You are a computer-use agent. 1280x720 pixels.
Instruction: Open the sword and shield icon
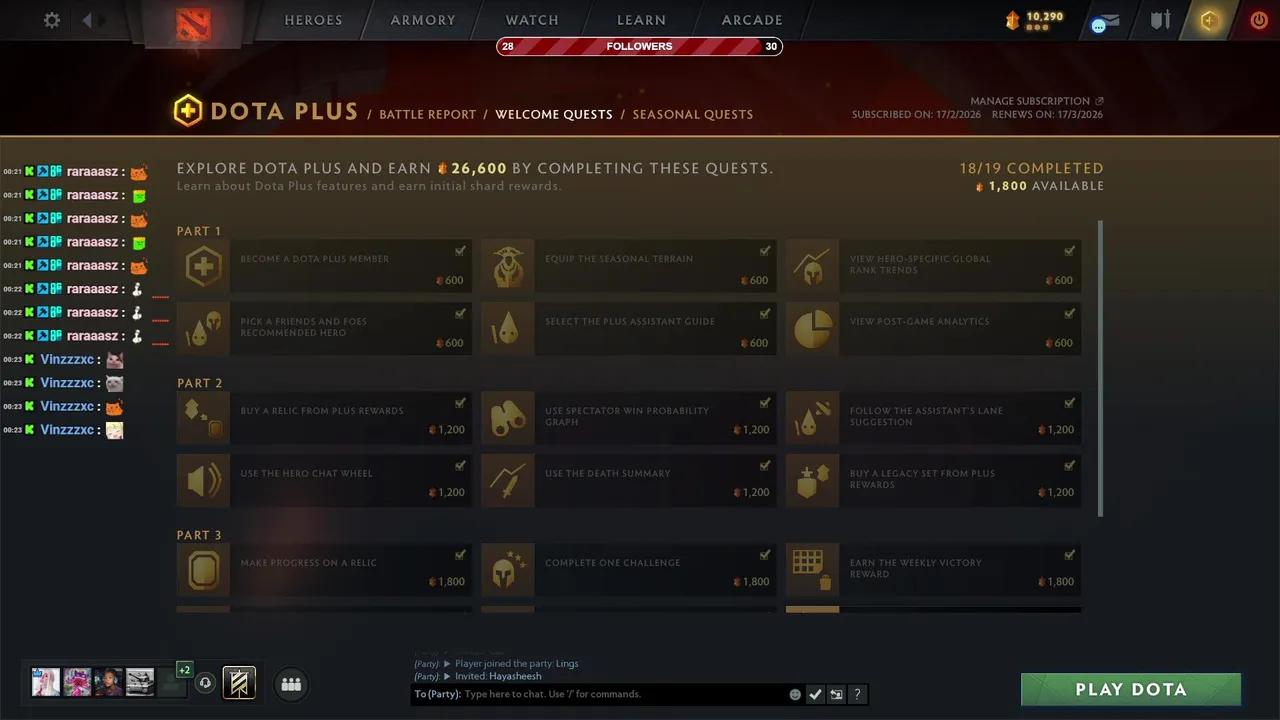tap(1159, 20)
